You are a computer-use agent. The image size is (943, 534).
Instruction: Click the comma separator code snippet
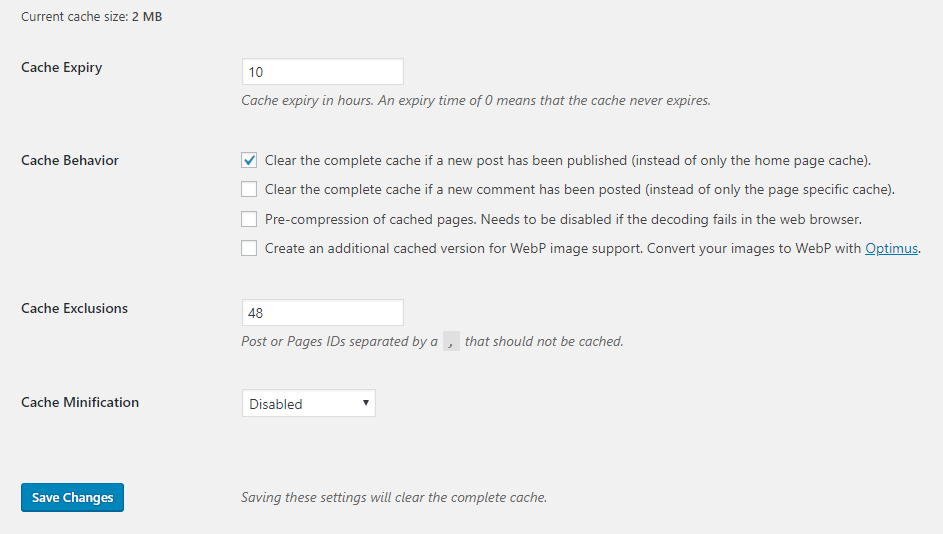[452, 342]
